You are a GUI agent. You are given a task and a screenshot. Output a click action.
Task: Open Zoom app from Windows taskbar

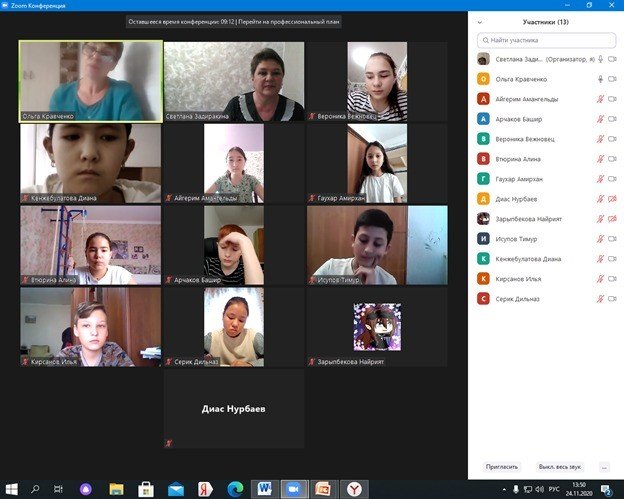[x=294, y=489]
